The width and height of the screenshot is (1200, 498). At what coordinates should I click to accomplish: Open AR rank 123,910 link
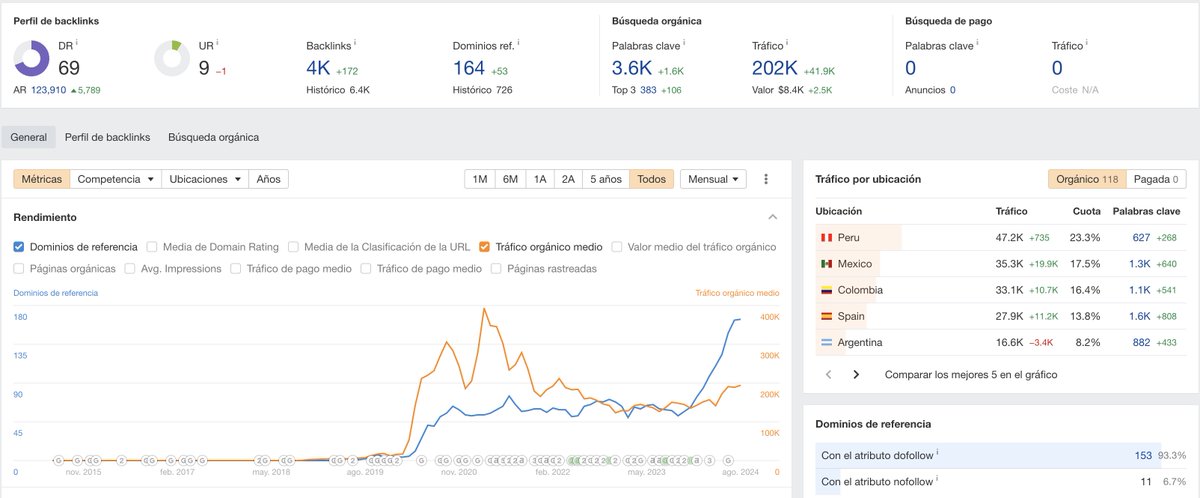coord(49,90)
